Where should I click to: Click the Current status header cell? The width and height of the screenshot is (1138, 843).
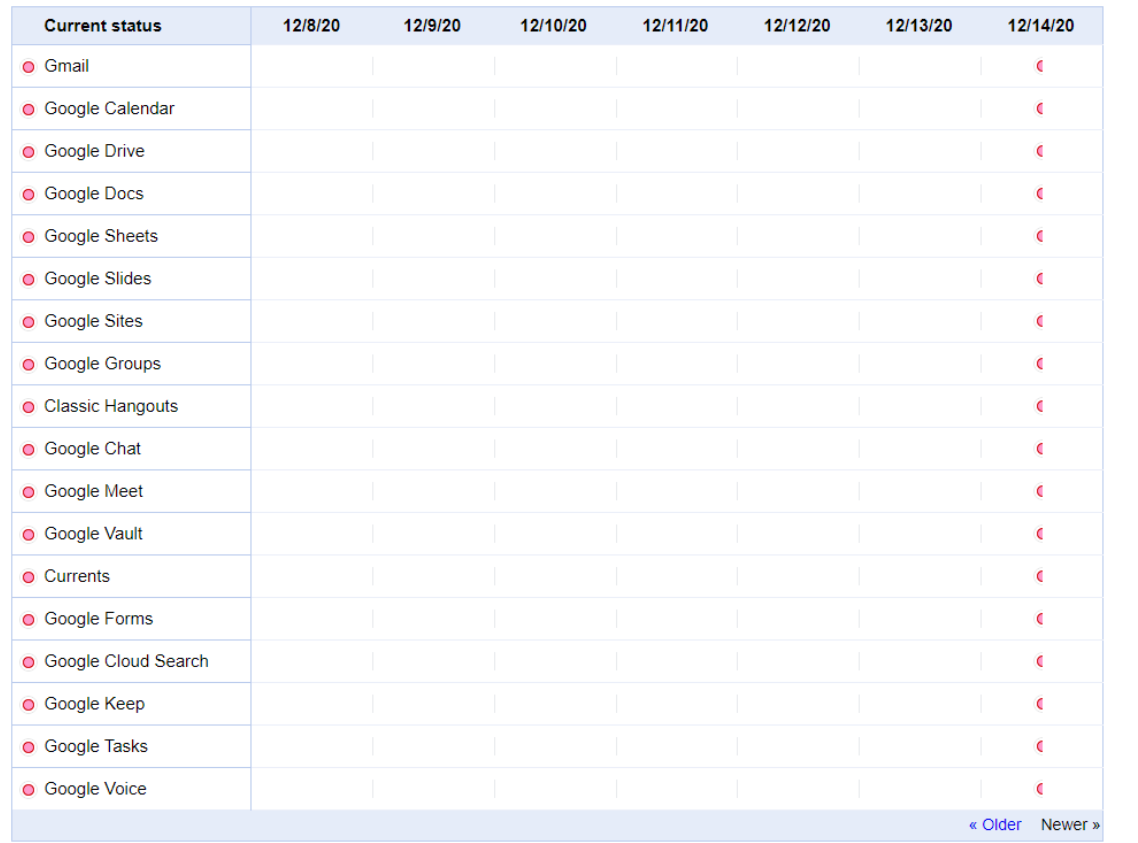coord(102,26)
